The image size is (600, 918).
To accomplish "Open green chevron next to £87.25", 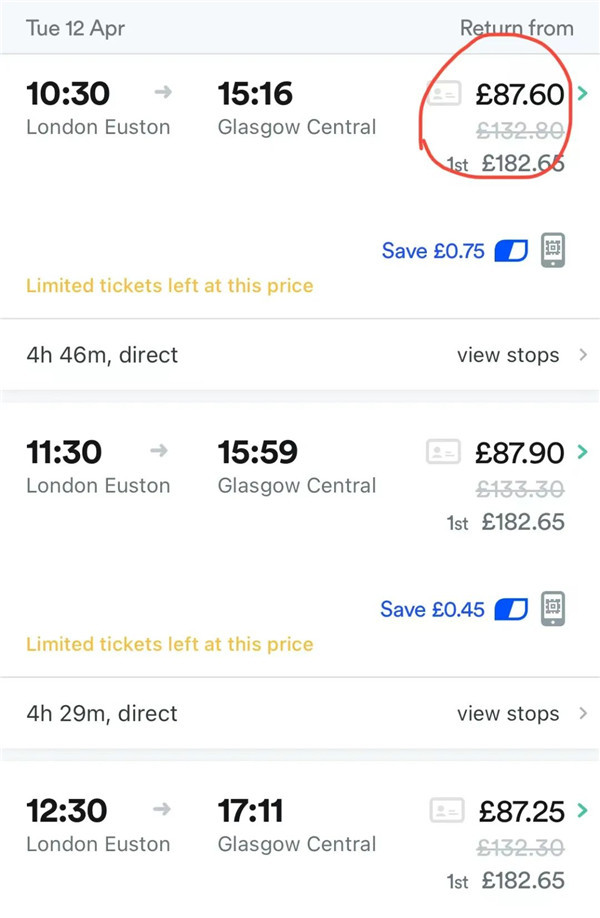I will click(x=582, y=810).
